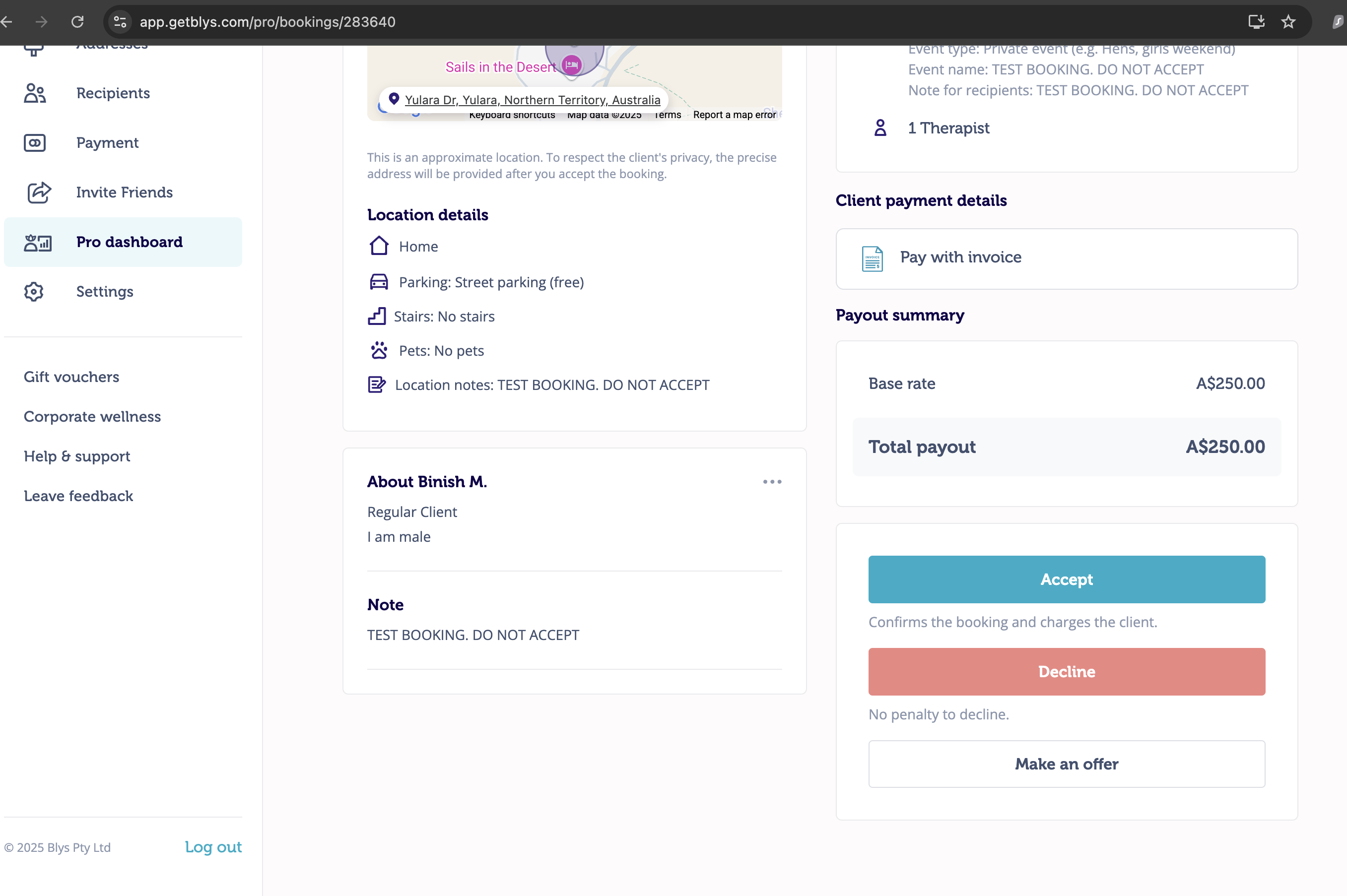Image resolution: width=1347 pixels, height=896 pixels.
Task: Click the install app icon in address bar
Action: [x=1256, y=22]
